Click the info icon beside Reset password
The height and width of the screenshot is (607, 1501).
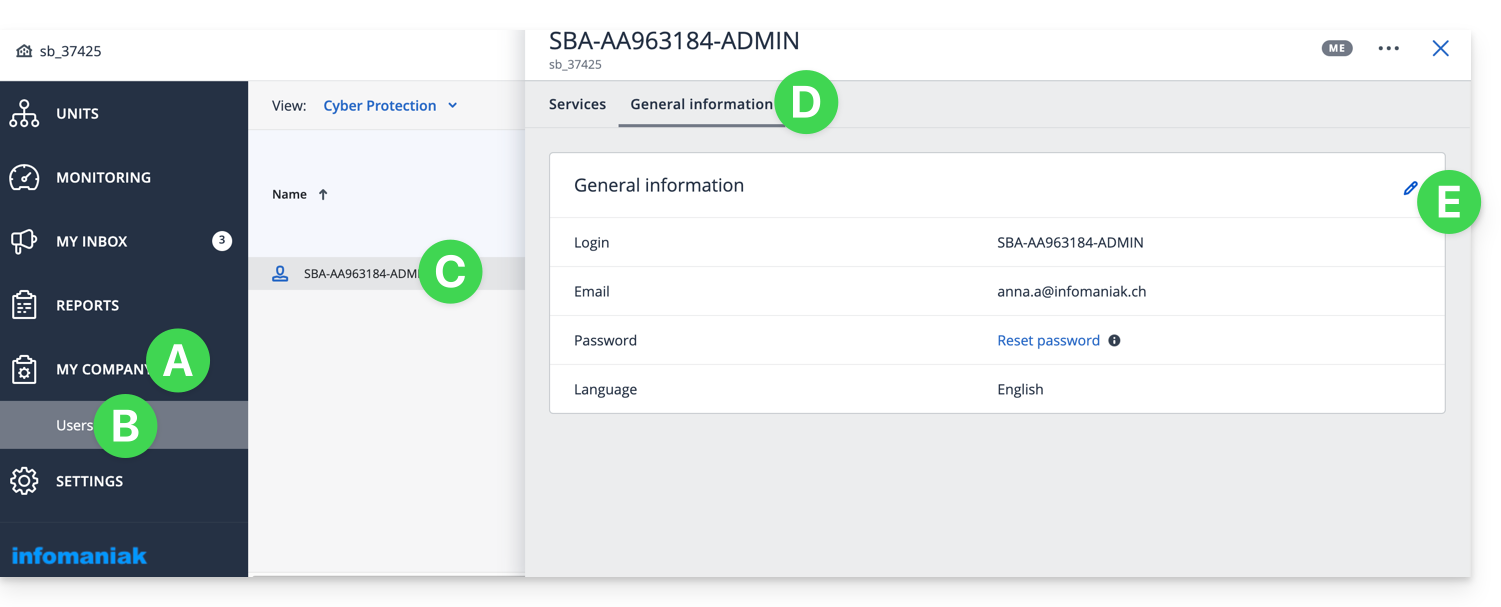1114,341
